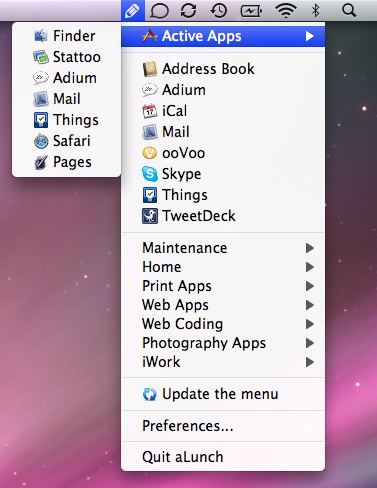Click the Safari compass icon
377x488 pixels.
tap(41, 141)
